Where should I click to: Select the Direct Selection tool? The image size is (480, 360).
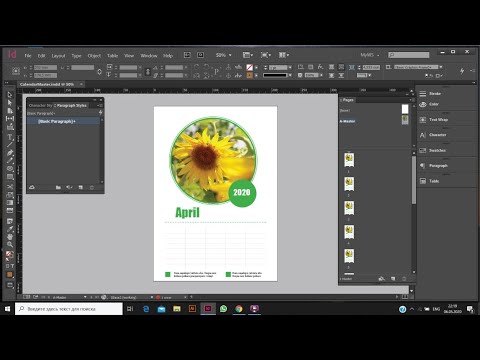click(x=10, y=103)
